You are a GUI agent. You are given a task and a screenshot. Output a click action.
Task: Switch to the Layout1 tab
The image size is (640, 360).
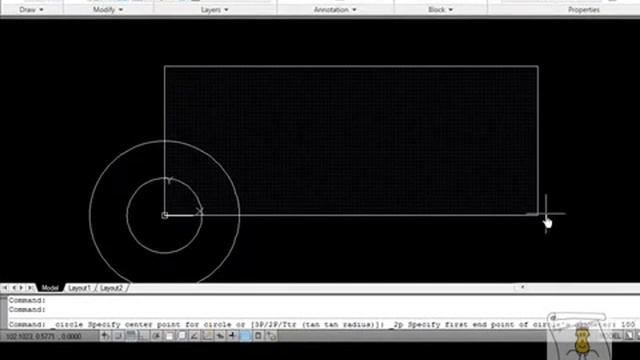click(79, 288)
